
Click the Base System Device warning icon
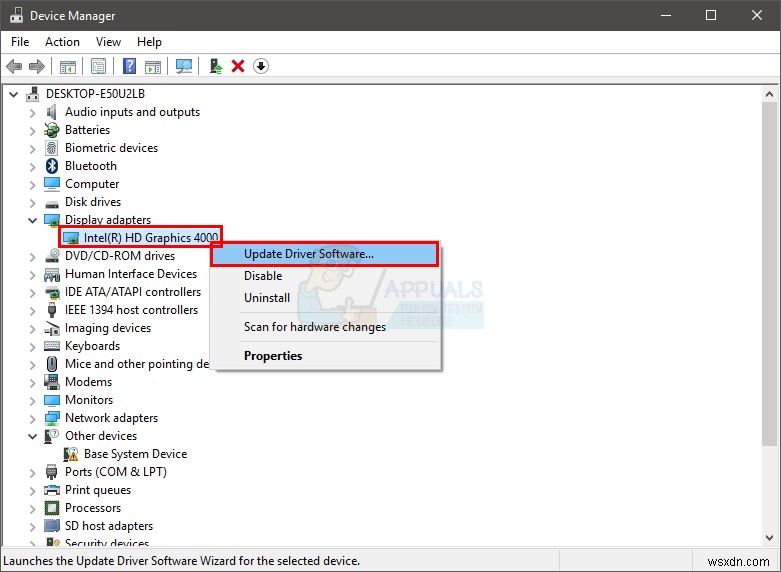[x=71, y=454]
